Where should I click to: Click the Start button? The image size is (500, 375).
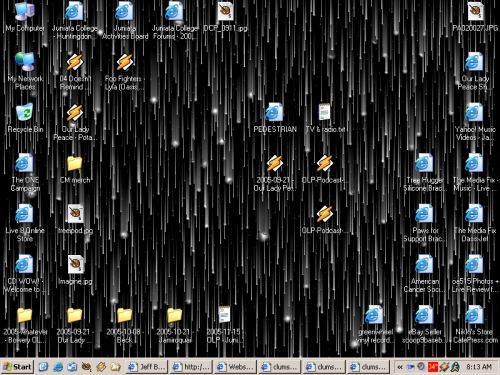pos(17,367)
